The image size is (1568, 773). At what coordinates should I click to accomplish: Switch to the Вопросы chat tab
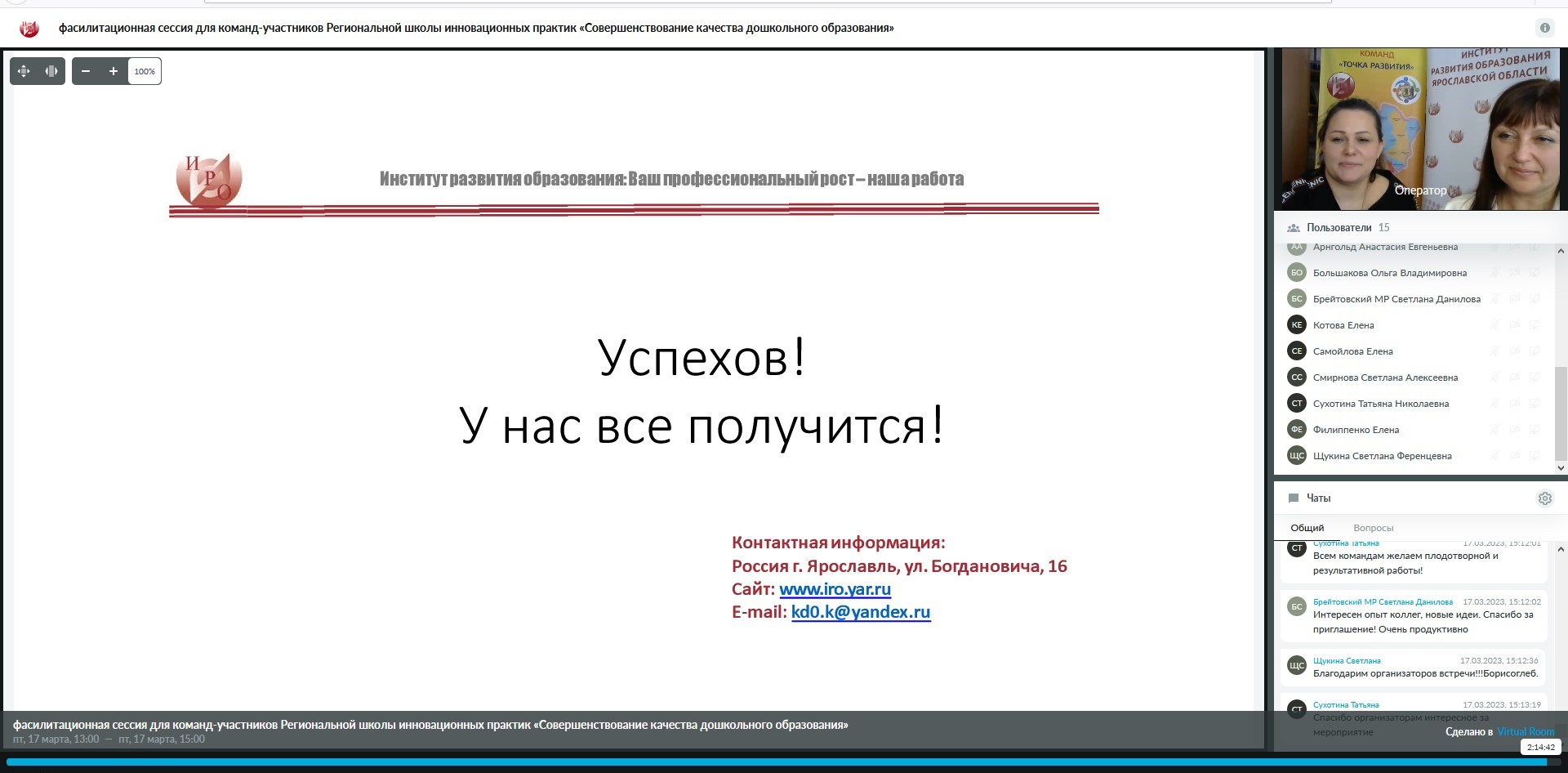point(1374,528)
